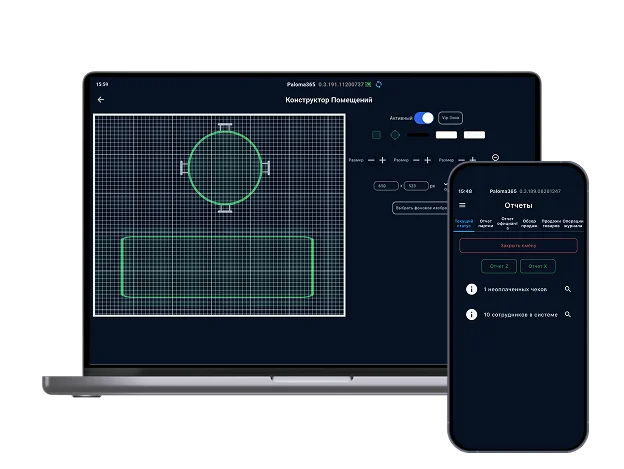This screenshot has height=469, width=624.
Task: Click search icon beside сотрудников в системе
Action: [568, 314]
